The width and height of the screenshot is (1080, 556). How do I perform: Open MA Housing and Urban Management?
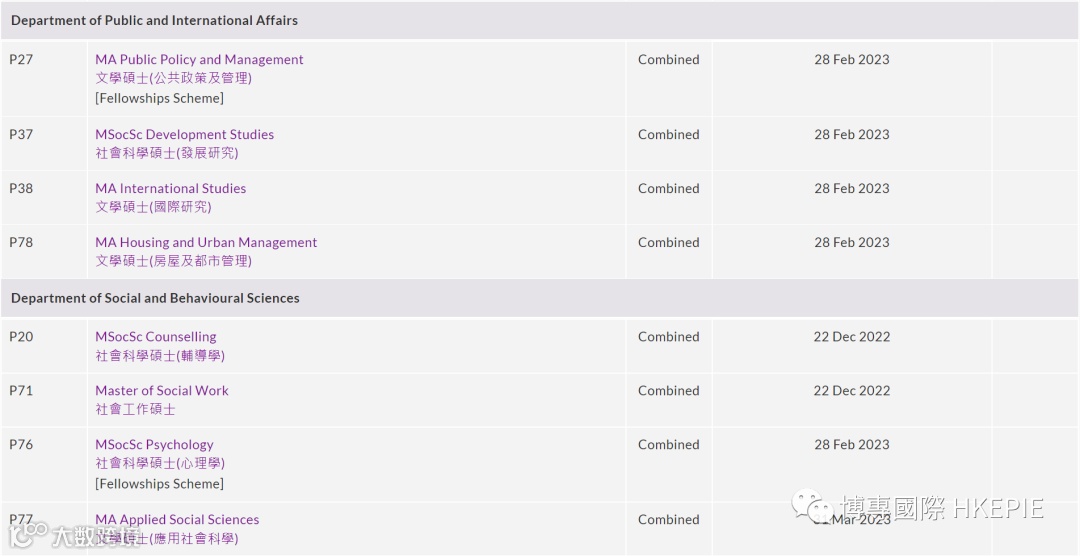[x=206, y=243]
